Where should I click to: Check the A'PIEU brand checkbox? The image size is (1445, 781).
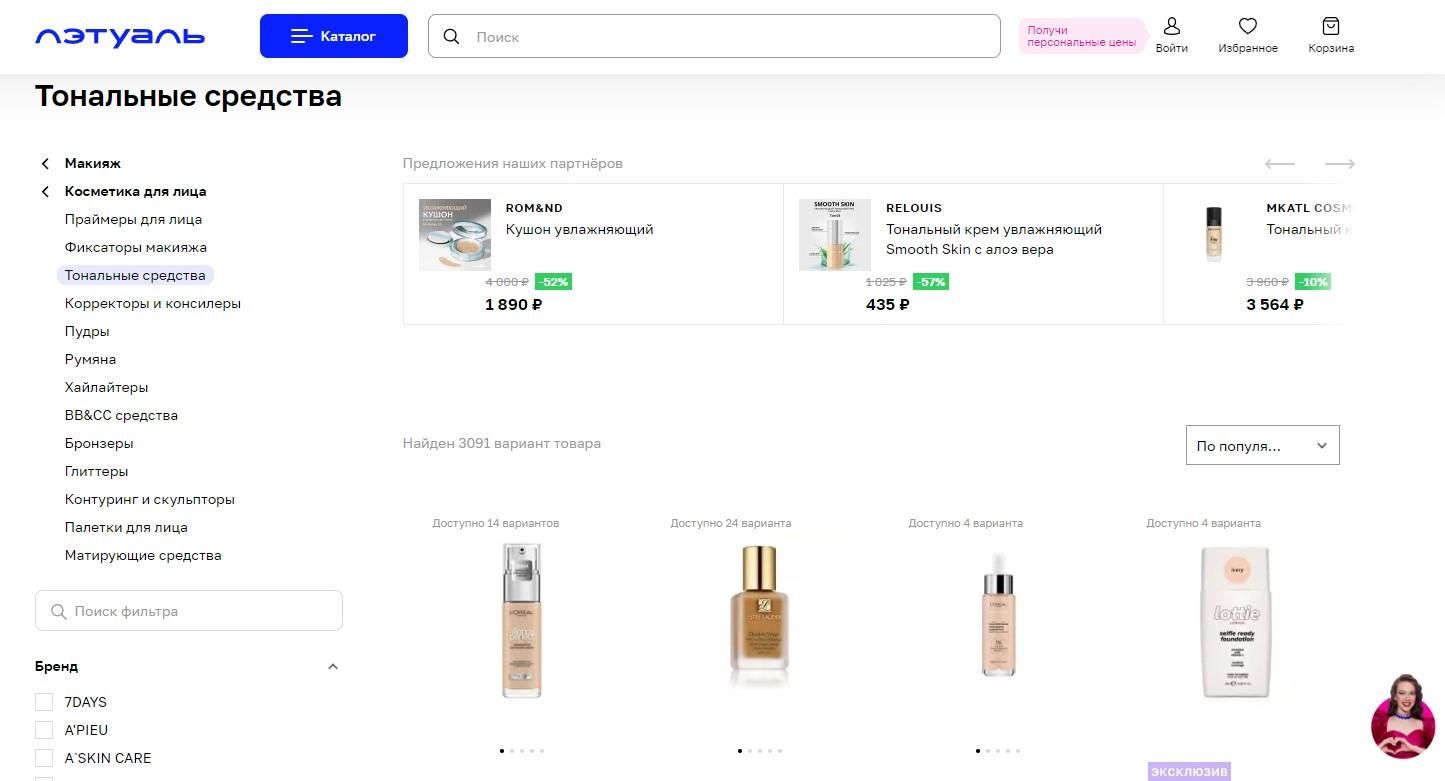[44, 730]
